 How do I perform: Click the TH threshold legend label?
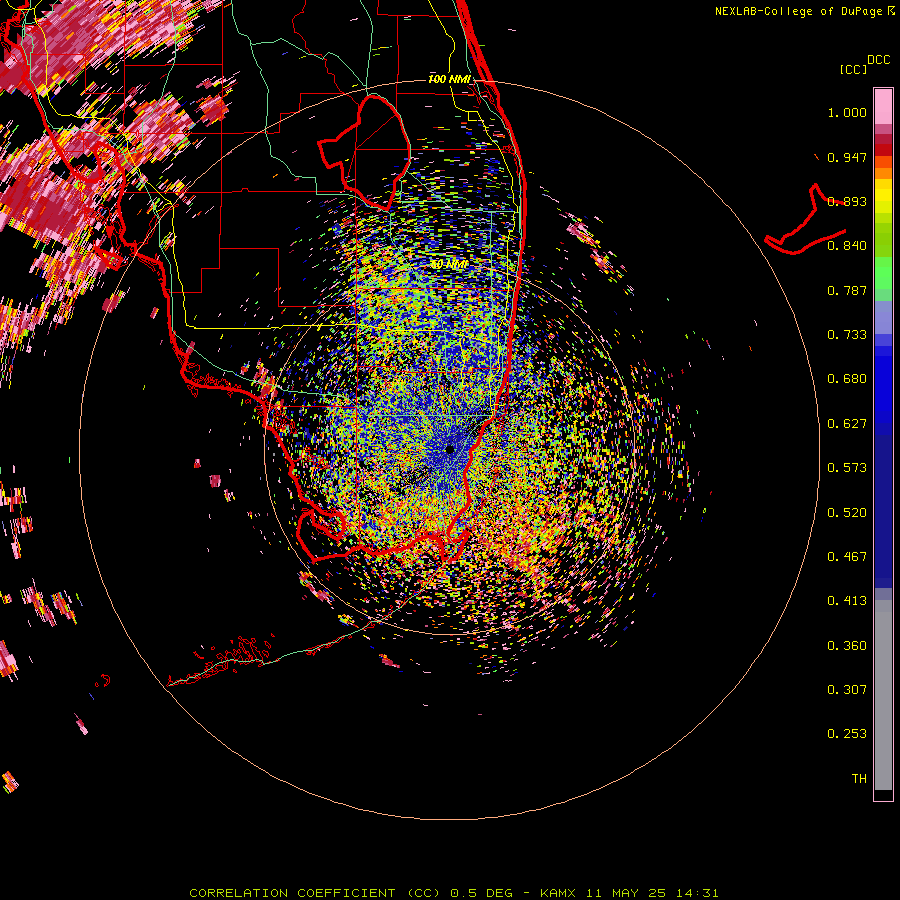coord(859,779)
